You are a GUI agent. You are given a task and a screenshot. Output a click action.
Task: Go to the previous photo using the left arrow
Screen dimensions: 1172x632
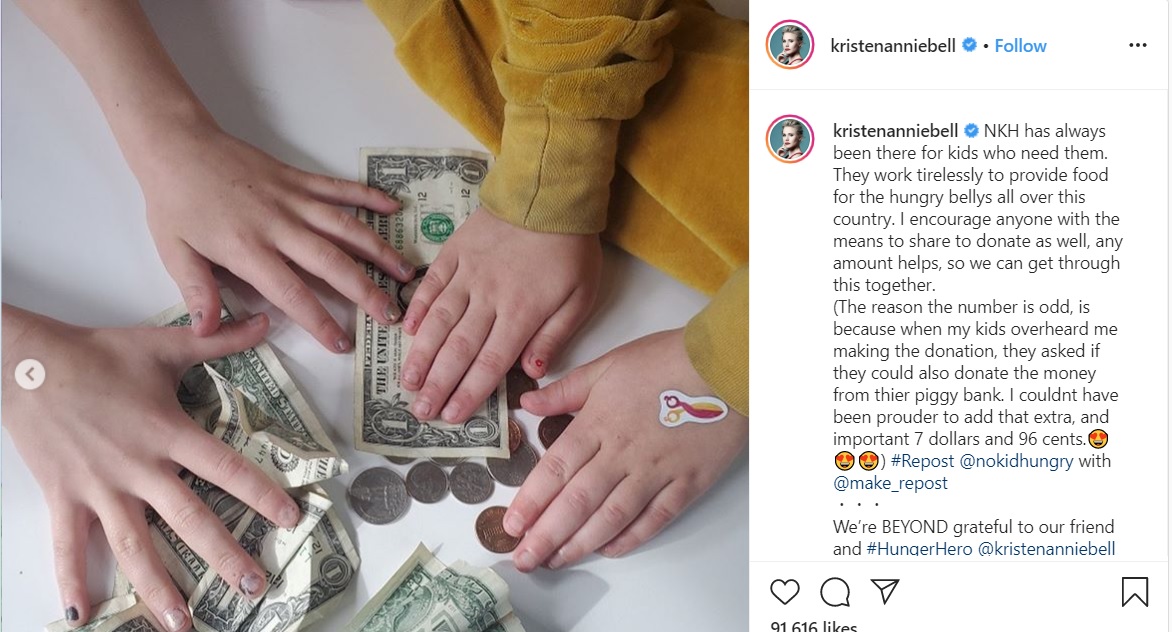[x=30, y=374]
